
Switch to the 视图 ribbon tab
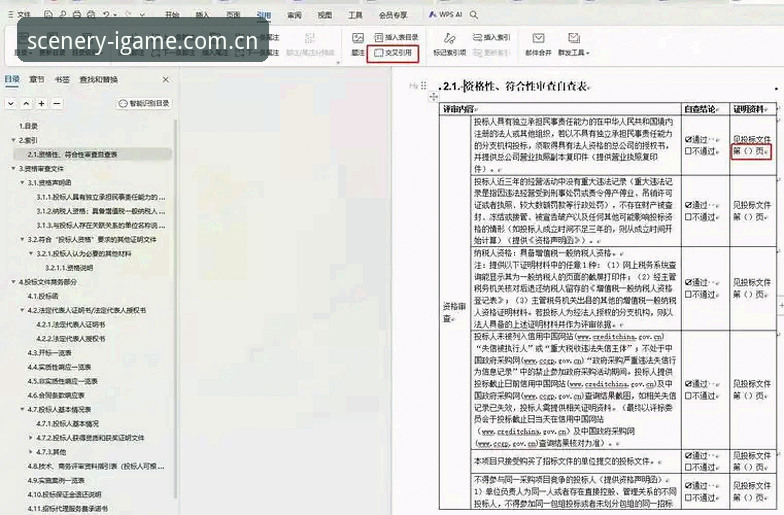click(325, 15)
